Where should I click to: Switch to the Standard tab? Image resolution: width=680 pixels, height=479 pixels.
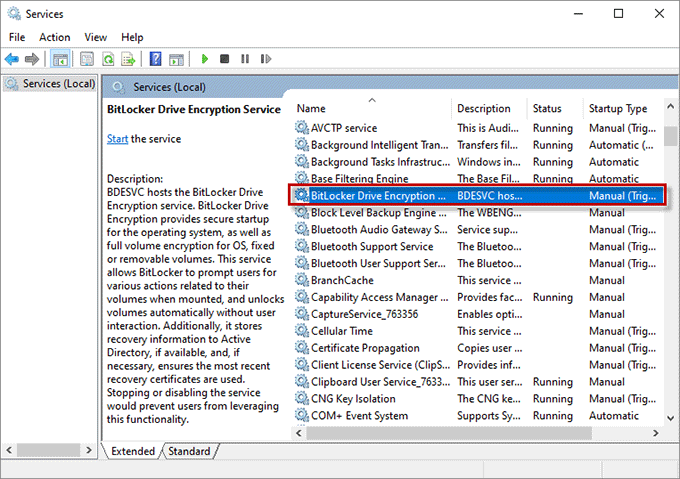click(x=189, y=451)
